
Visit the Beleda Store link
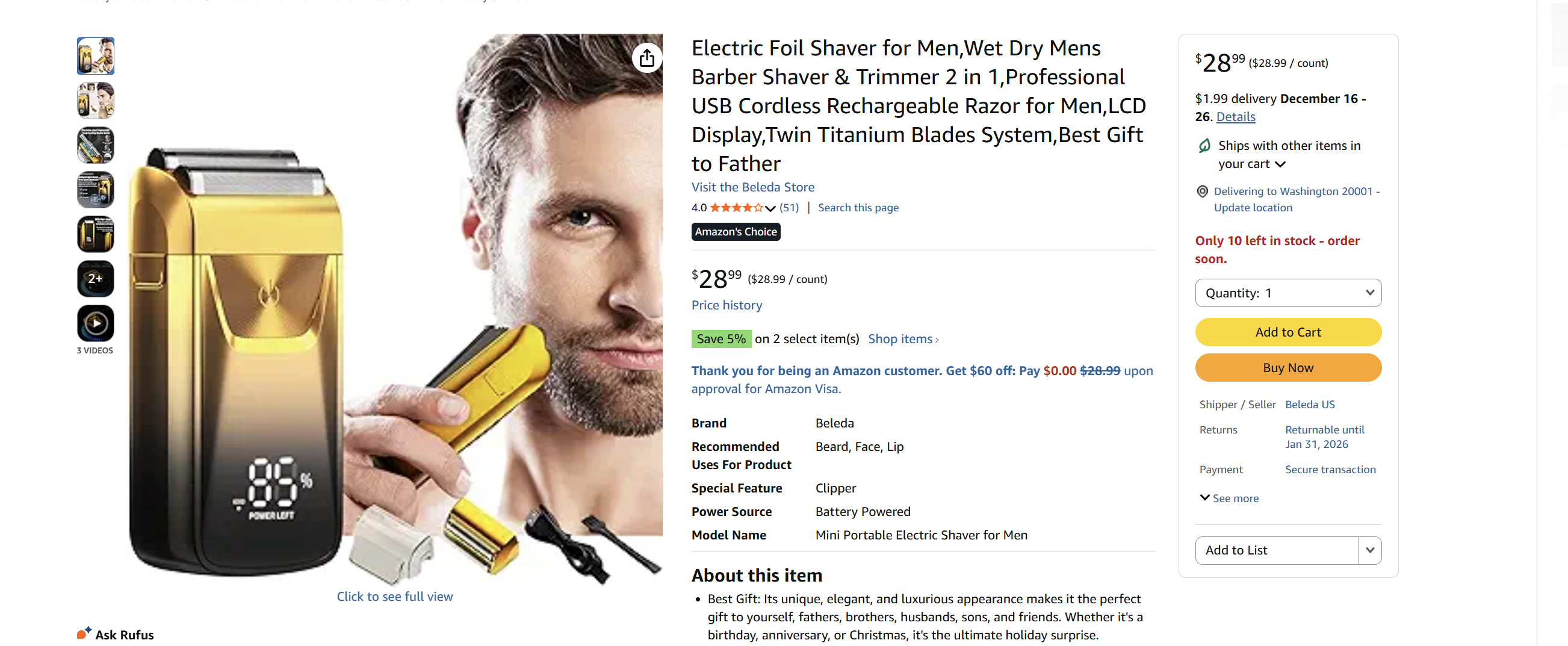pyautogui.click(x=752, y=187)
